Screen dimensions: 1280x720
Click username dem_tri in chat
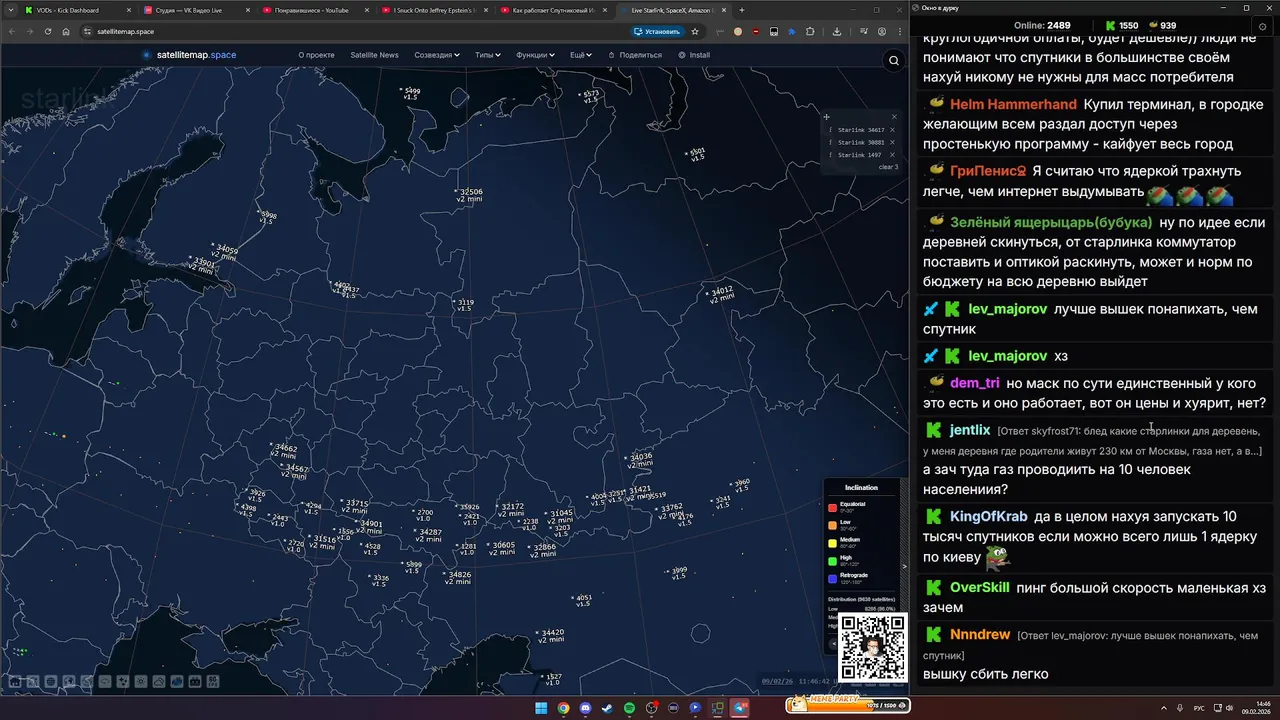(x=974, y=383)
